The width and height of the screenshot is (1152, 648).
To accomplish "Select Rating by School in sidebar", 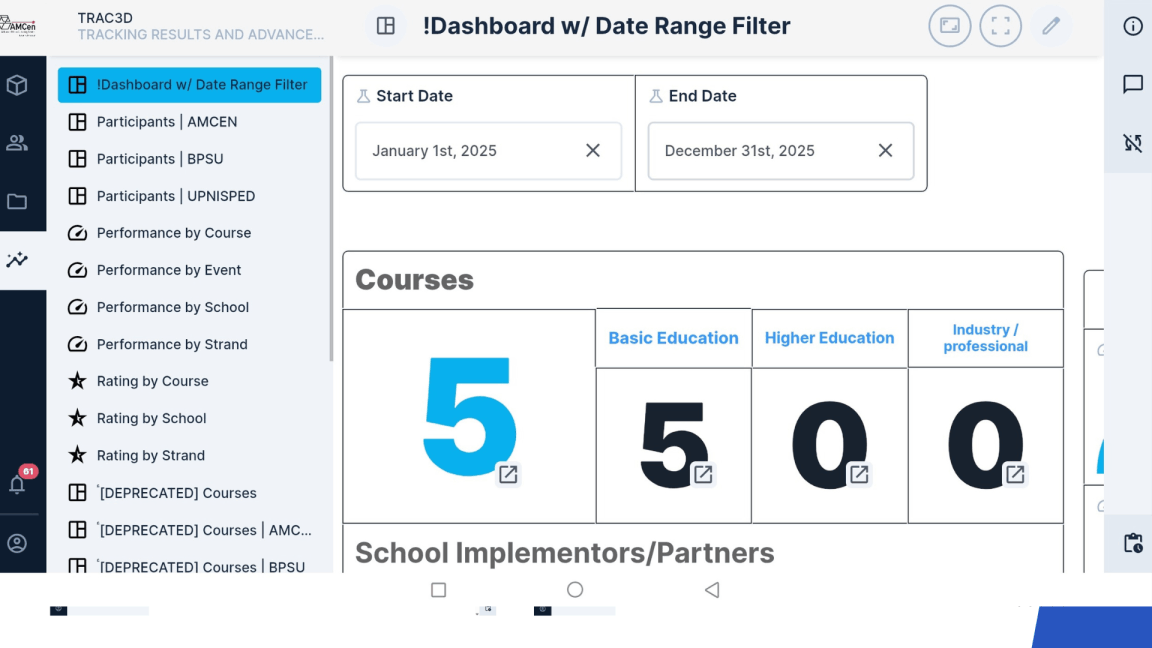I will 151,418.
